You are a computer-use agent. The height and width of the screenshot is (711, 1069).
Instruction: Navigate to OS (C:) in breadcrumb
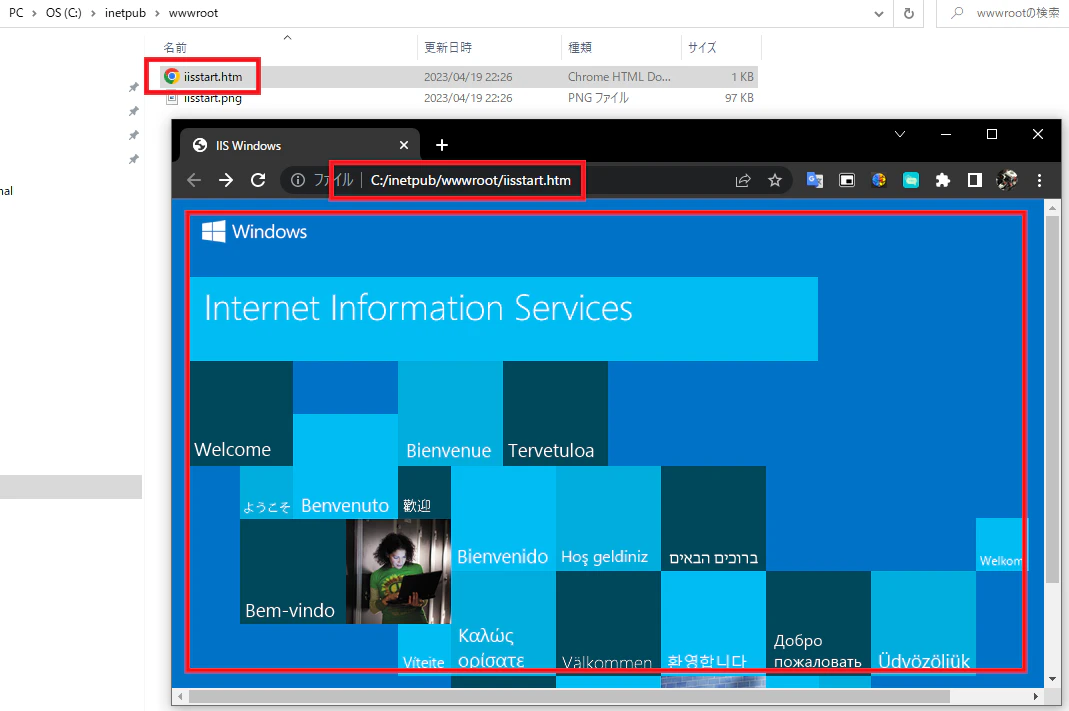coord(63,13)
